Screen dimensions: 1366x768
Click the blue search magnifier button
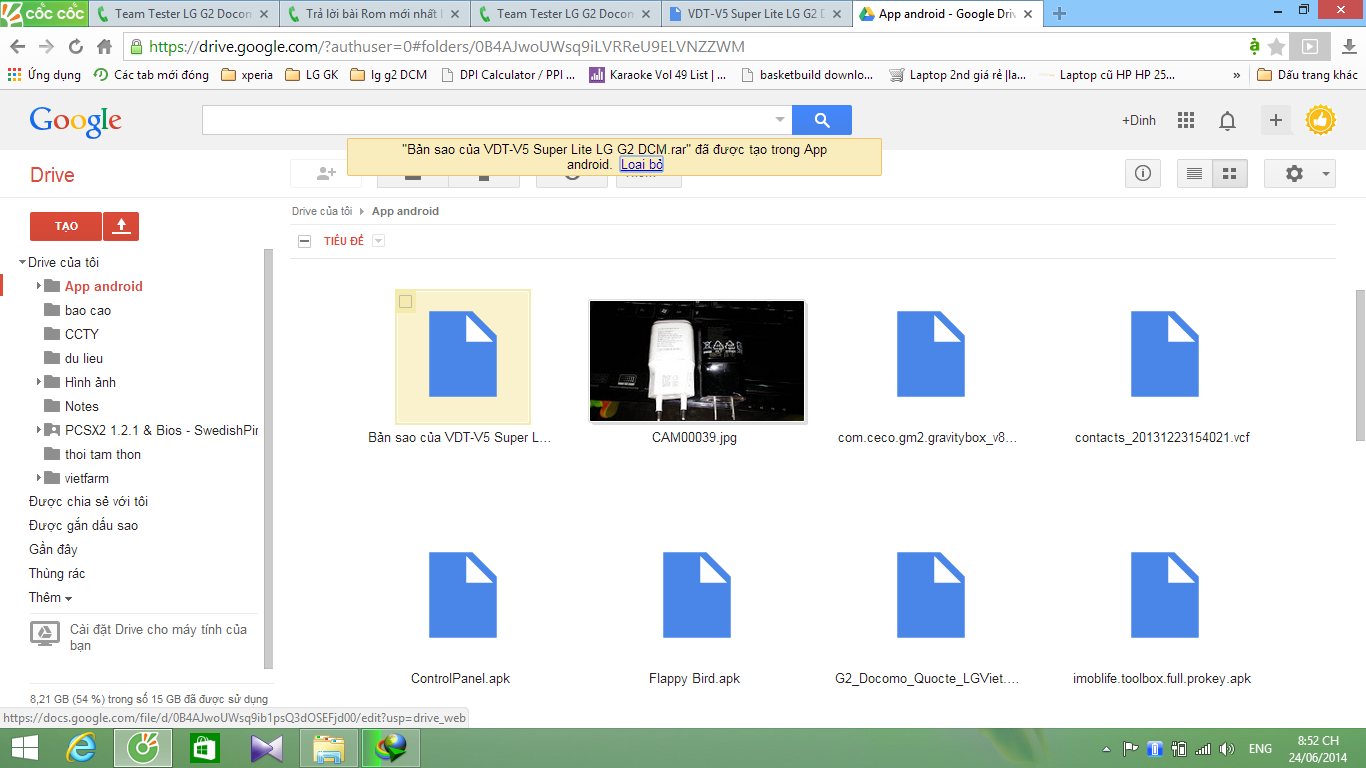pyautogui.click(x=822, y=120)
